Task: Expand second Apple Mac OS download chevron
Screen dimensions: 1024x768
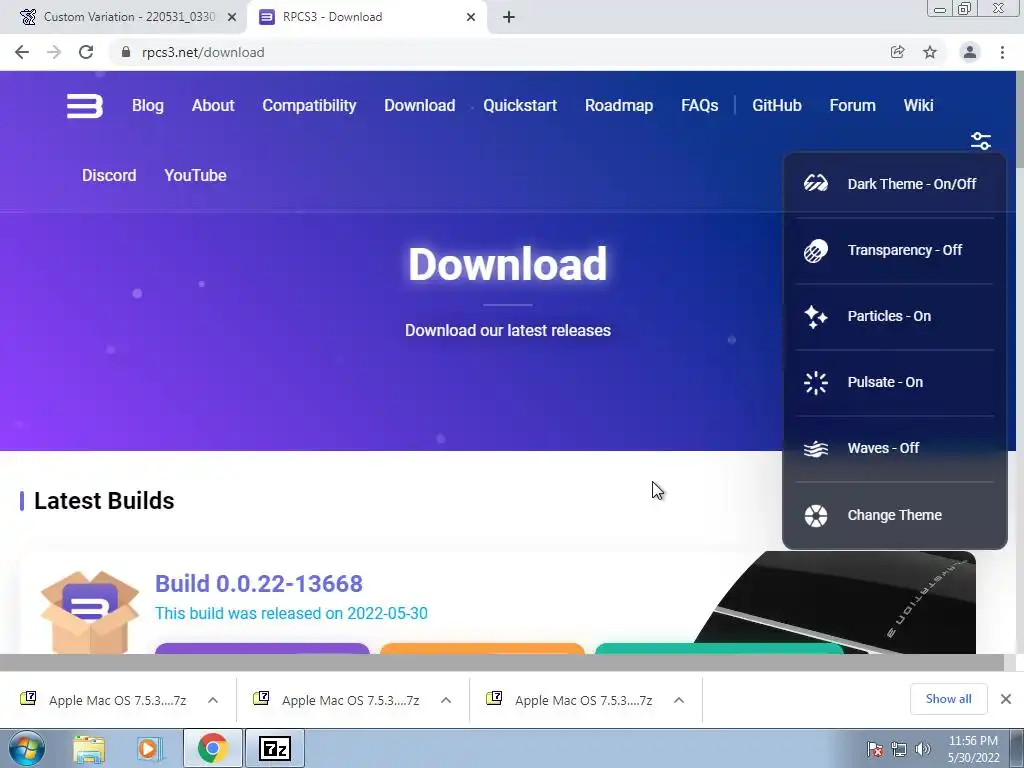Action: pos(446,700)
